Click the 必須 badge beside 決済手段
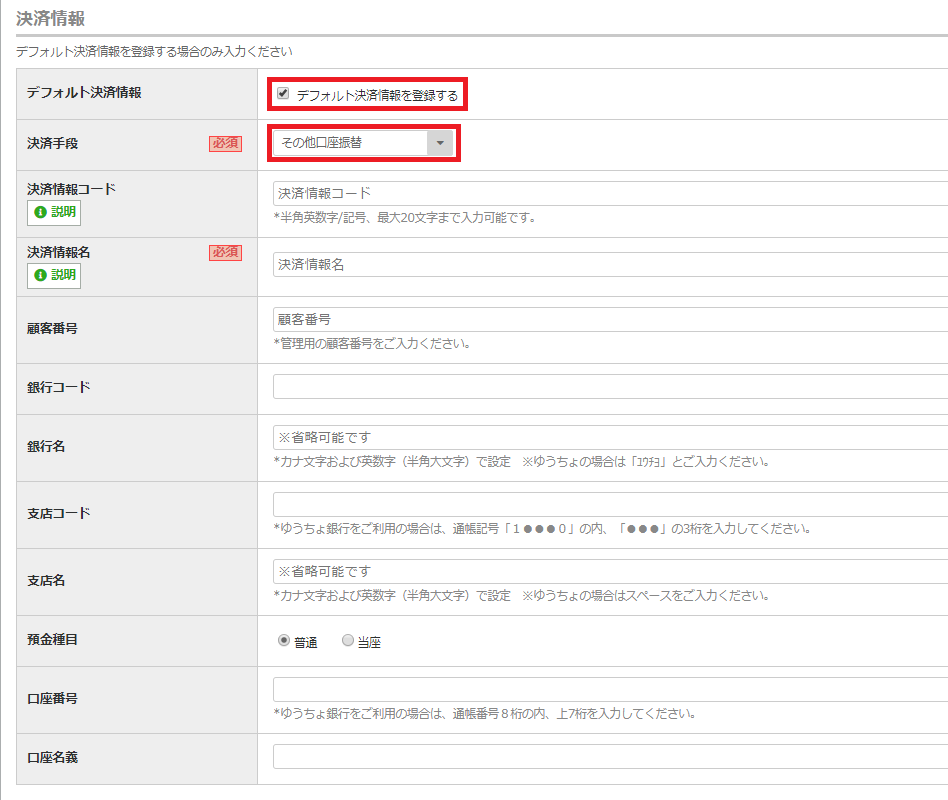Image resolution: width=948 pixels, height=800 pixels. pyautogui.click(x=225, y=143)
